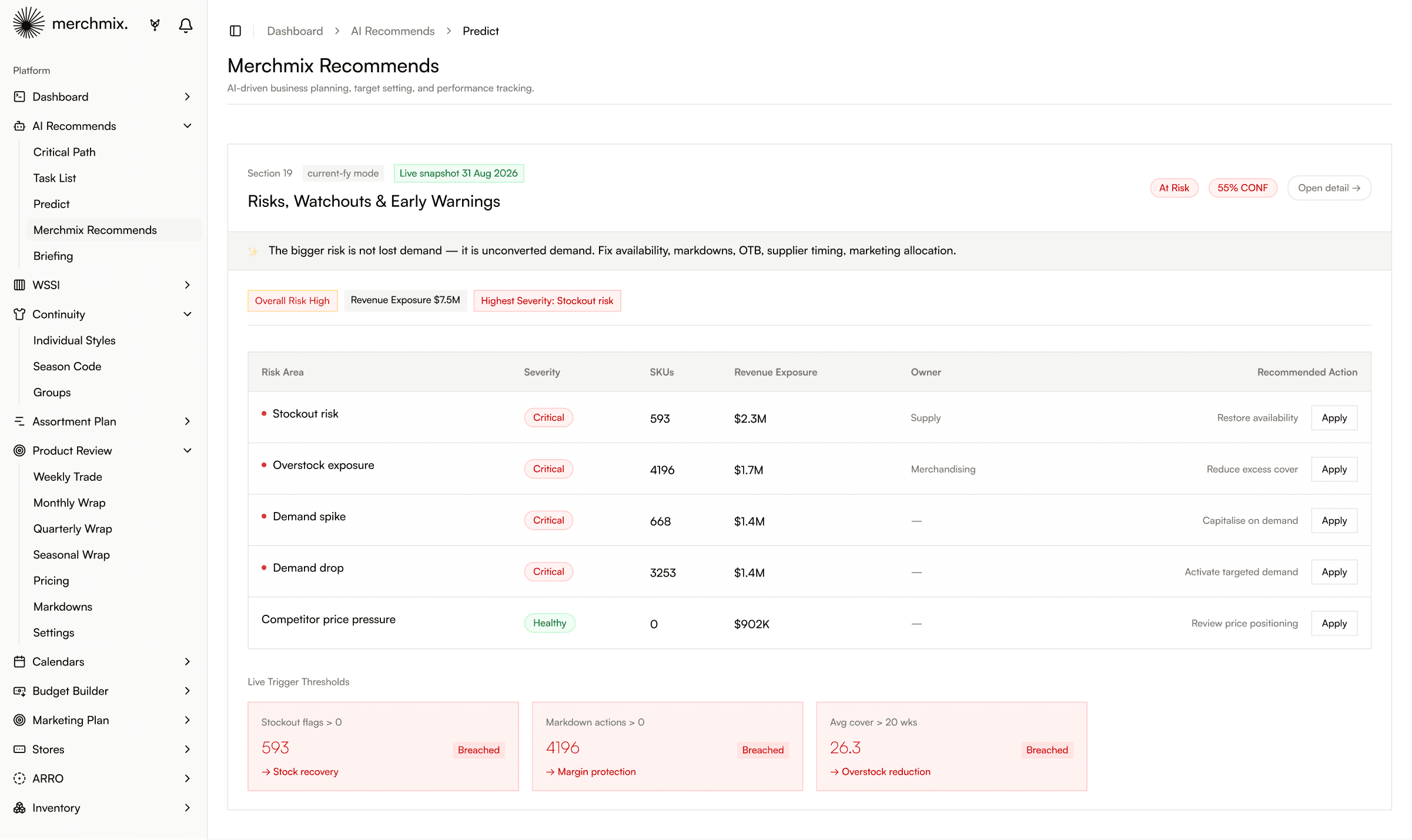The width and height of the screenshot is (1412, 840).
Task: Apply the Competitor price pressure action
Action: click(1334, 623)
